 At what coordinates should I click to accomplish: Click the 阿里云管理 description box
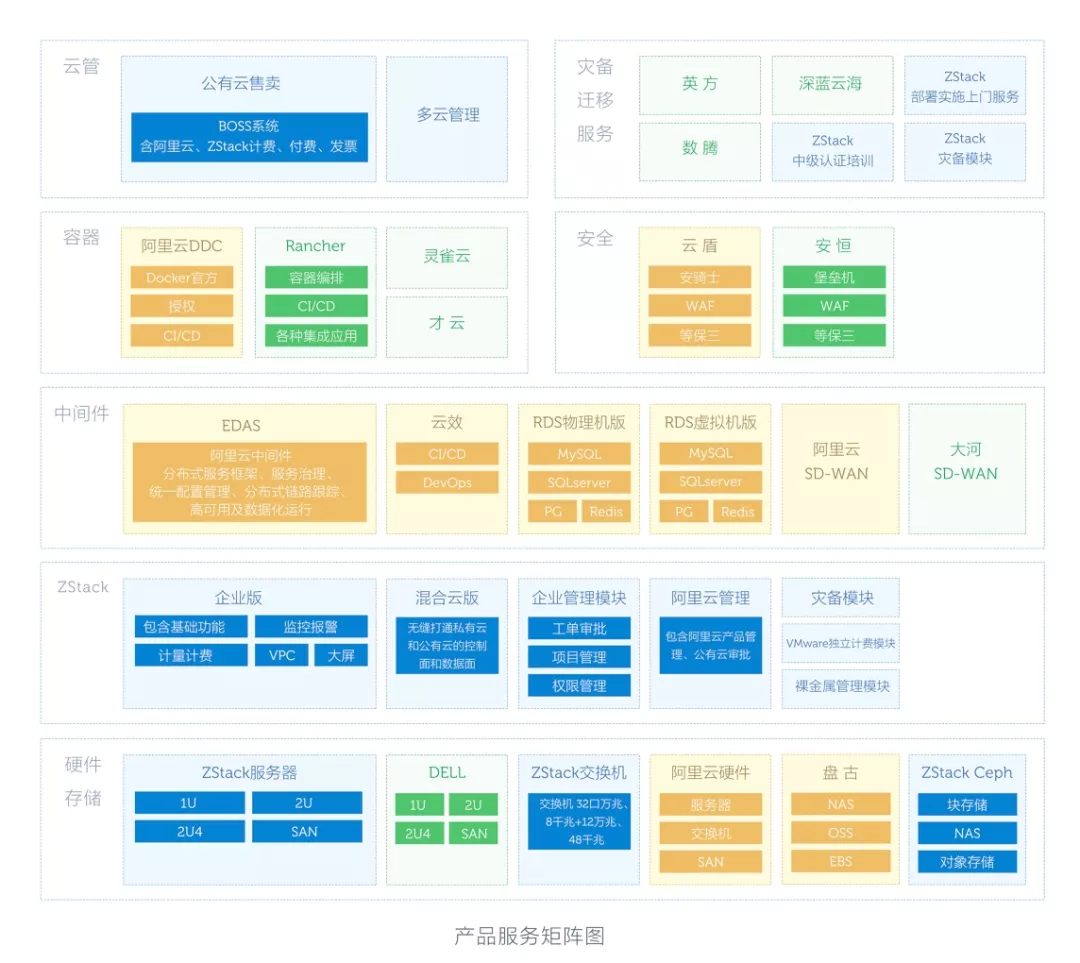[711, 645]
